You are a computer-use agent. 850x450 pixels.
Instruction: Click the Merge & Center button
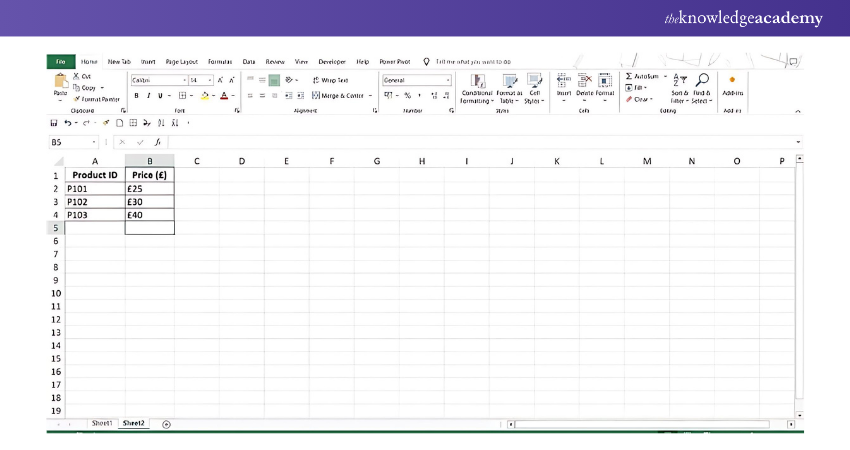[x=339, y=96]
